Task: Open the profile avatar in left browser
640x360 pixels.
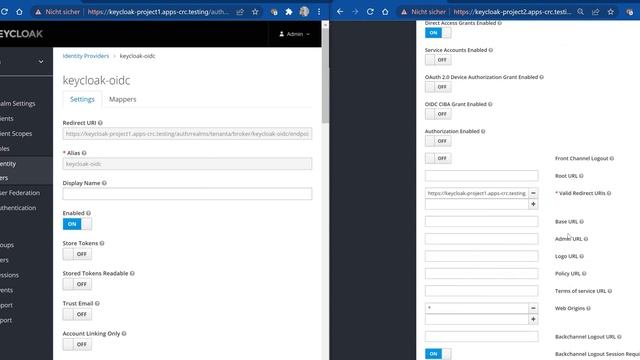Action: pos(304,12)
